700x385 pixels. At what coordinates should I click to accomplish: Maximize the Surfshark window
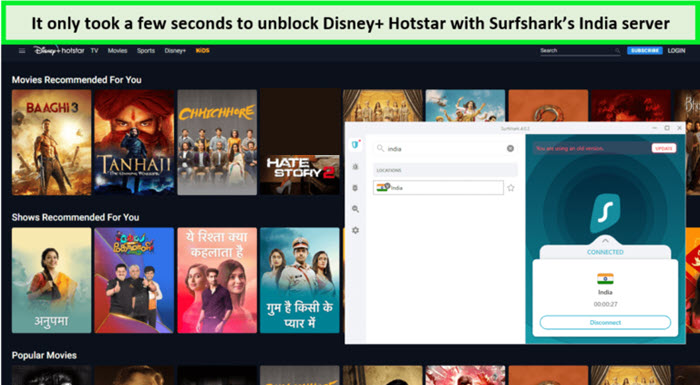(x=667, y=128)
